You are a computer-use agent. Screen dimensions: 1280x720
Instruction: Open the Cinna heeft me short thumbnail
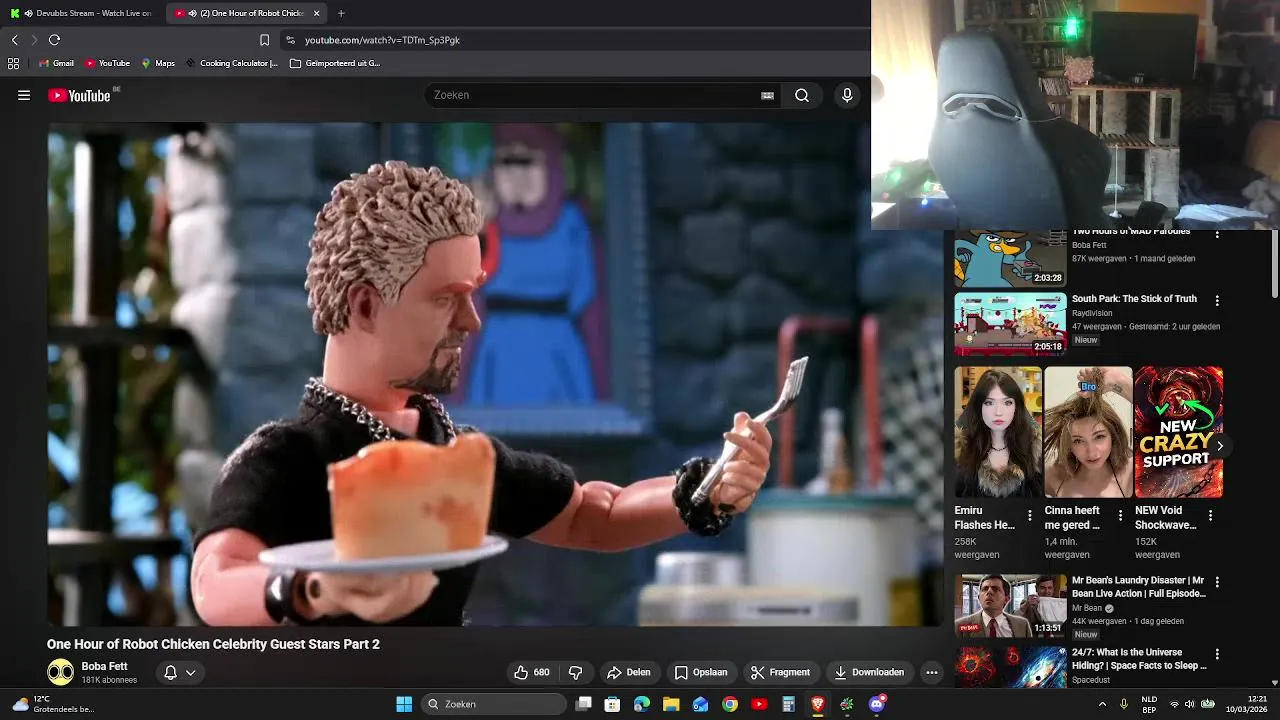pos(1088,432)
